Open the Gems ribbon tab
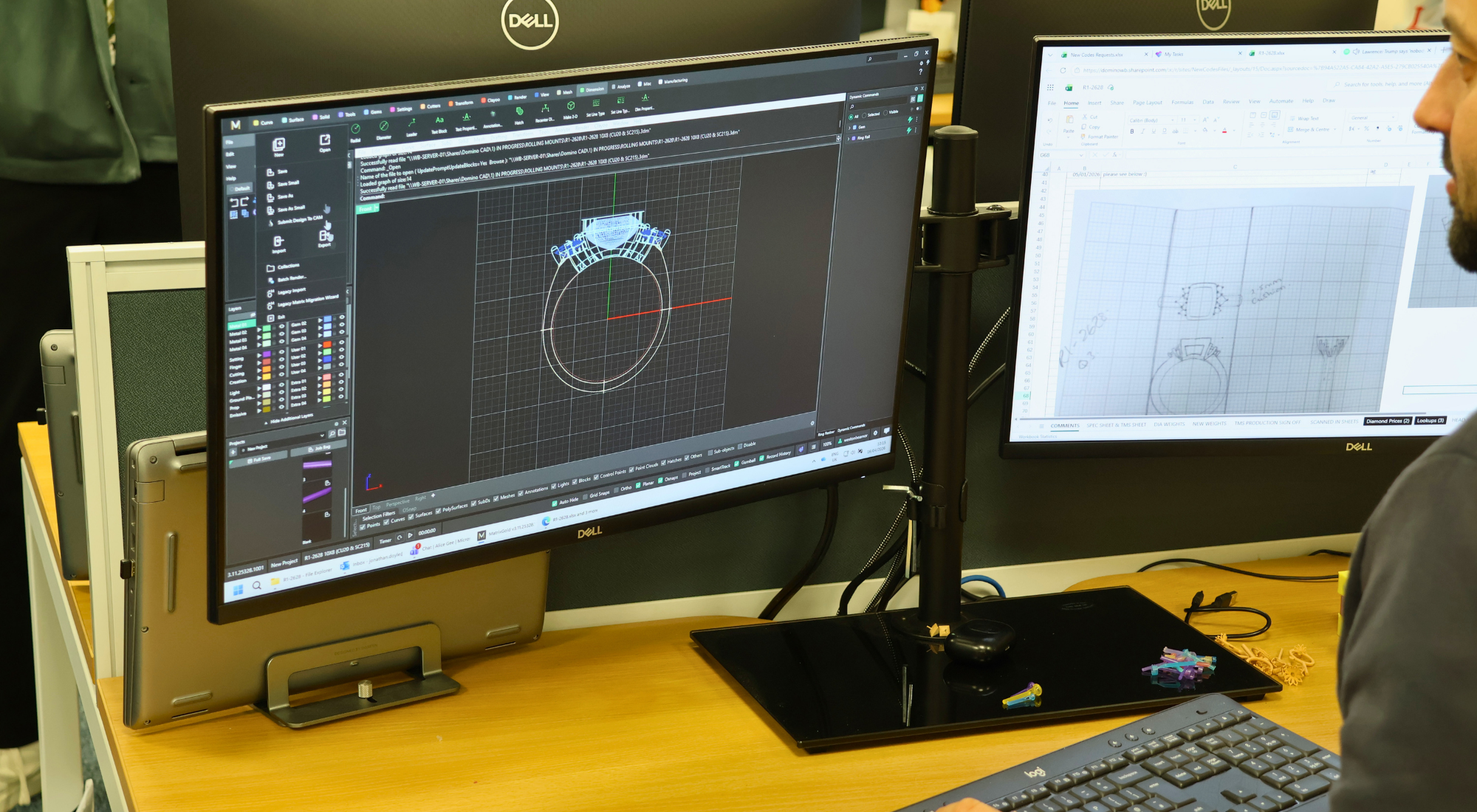1477x812 pixels. 371,112
